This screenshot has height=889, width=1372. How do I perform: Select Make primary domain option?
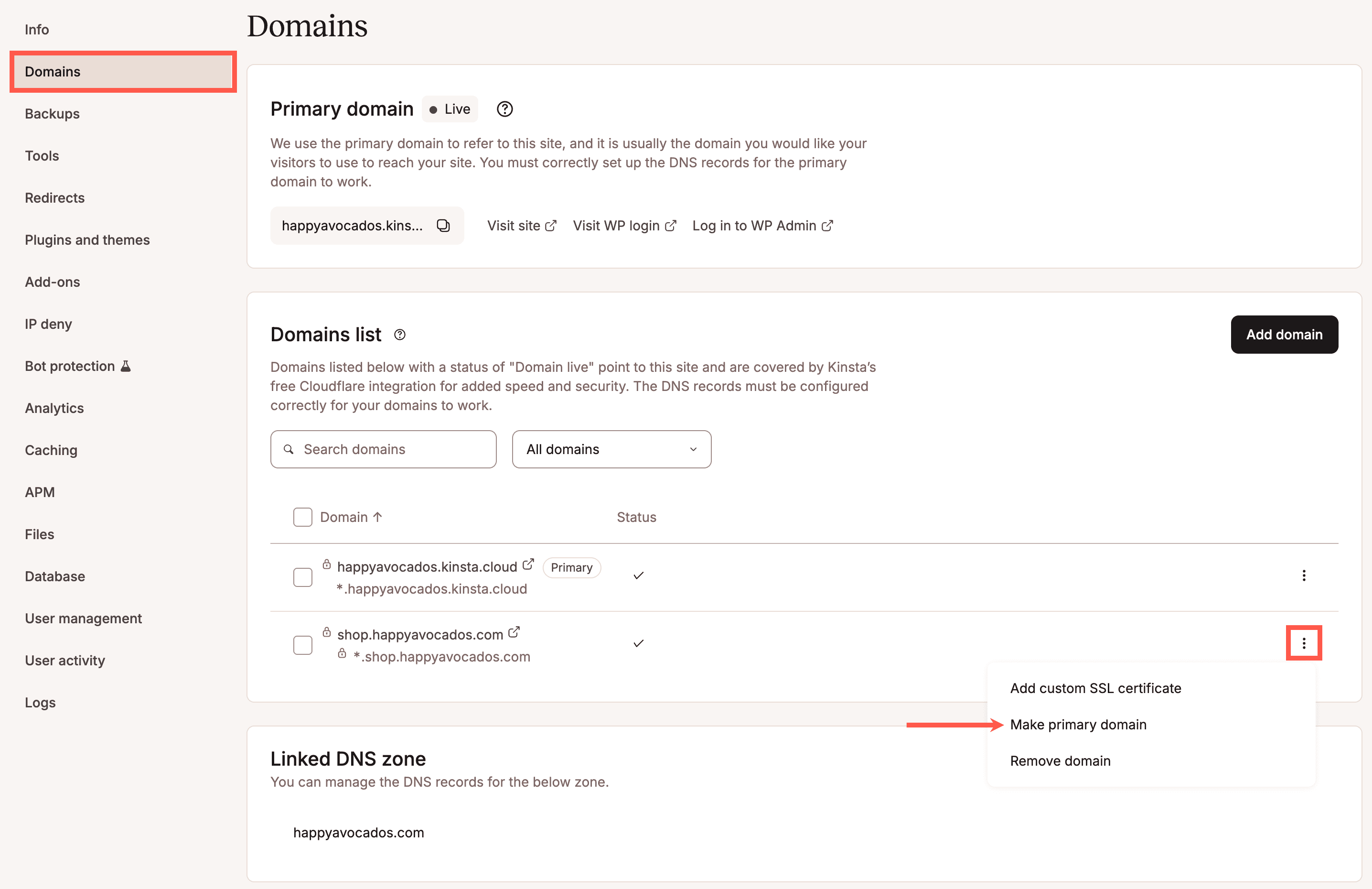(x=1078, y=725)
